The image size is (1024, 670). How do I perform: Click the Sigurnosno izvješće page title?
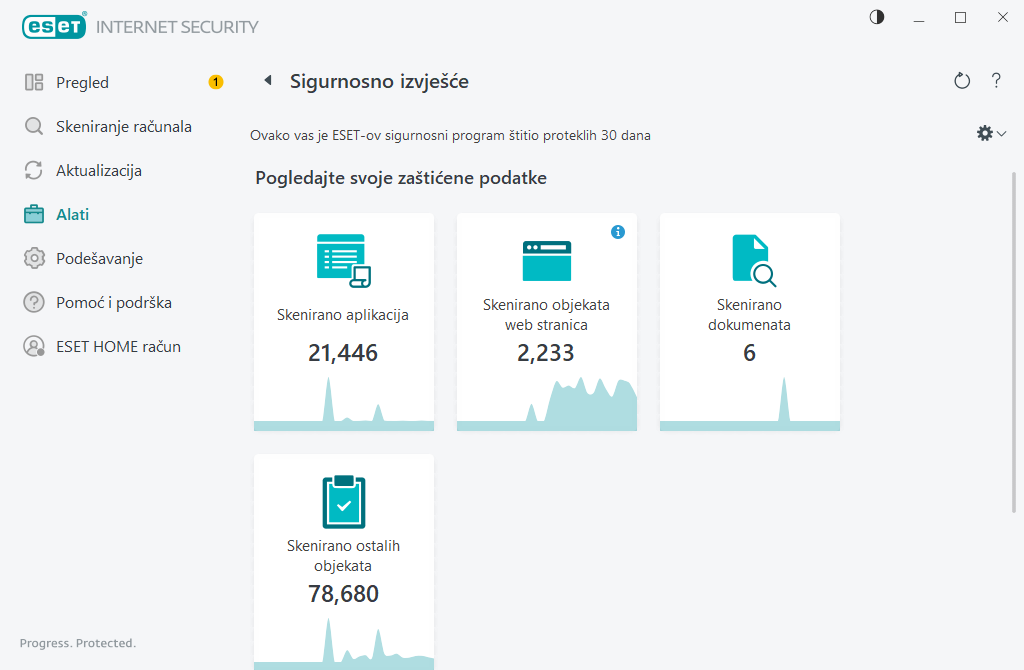tap(379, 82)
